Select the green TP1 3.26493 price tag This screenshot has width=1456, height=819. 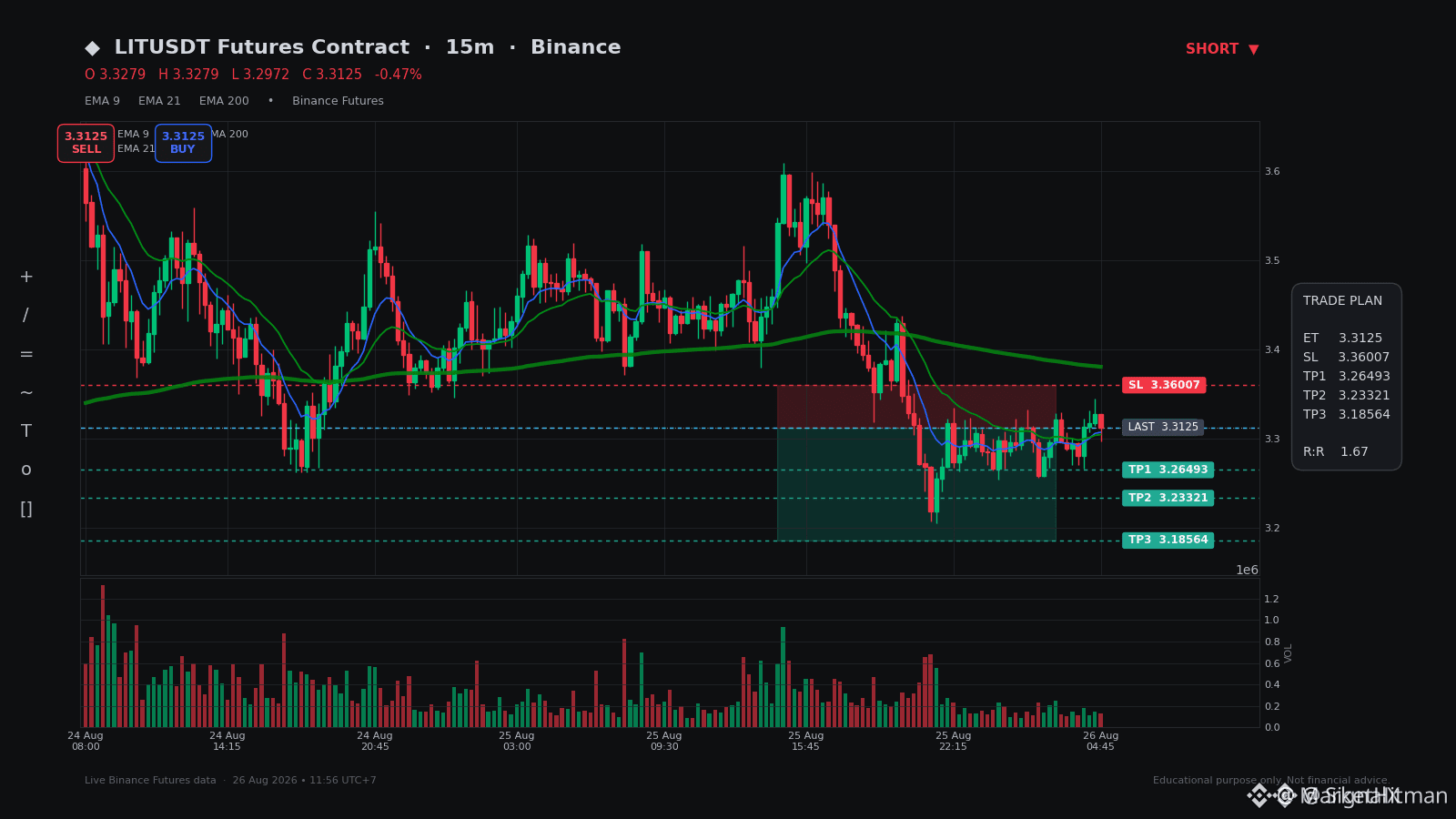click(1168, 470)
